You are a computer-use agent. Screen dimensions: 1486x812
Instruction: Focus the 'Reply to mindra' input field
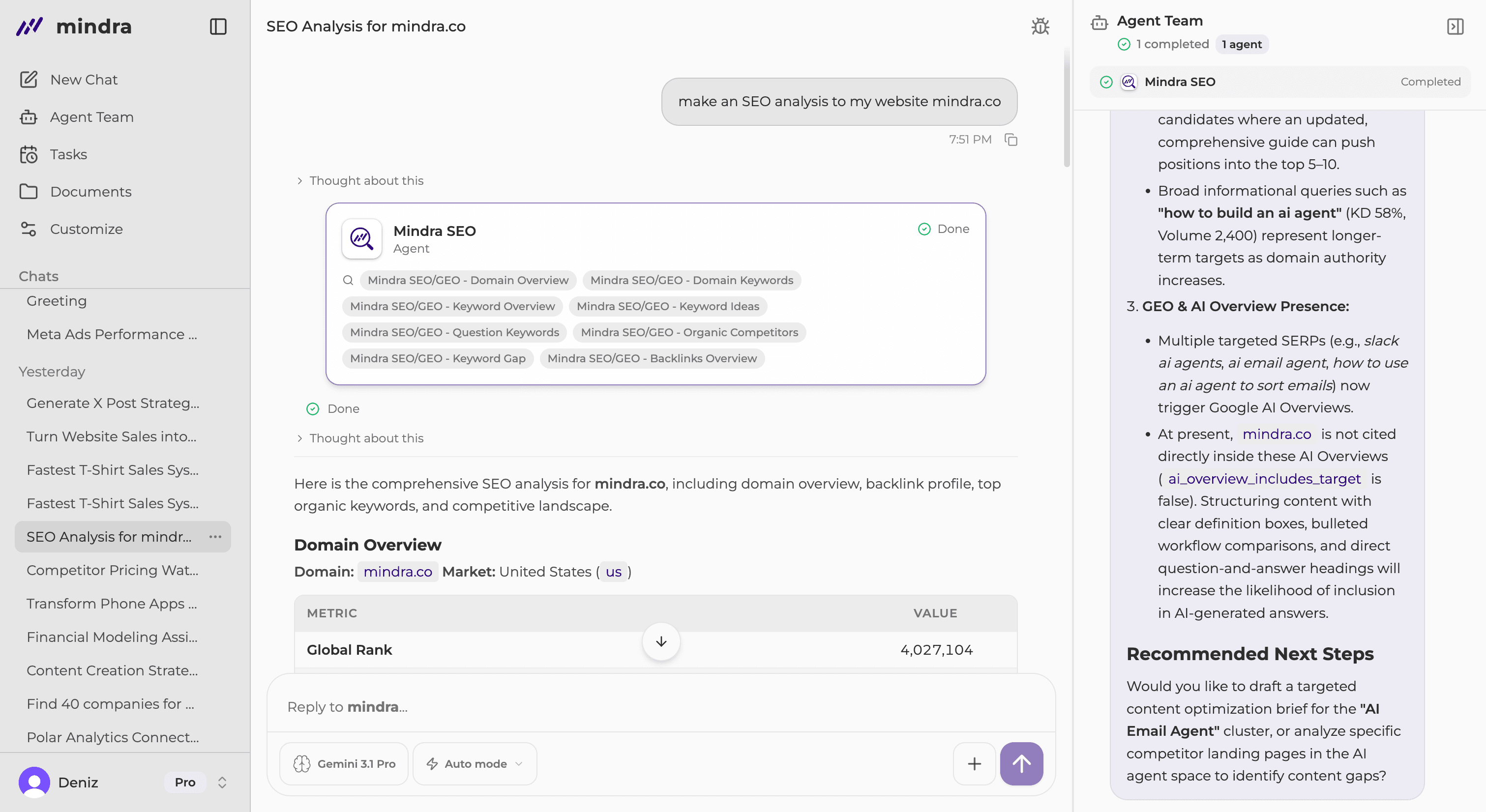(x=661, y=707)
